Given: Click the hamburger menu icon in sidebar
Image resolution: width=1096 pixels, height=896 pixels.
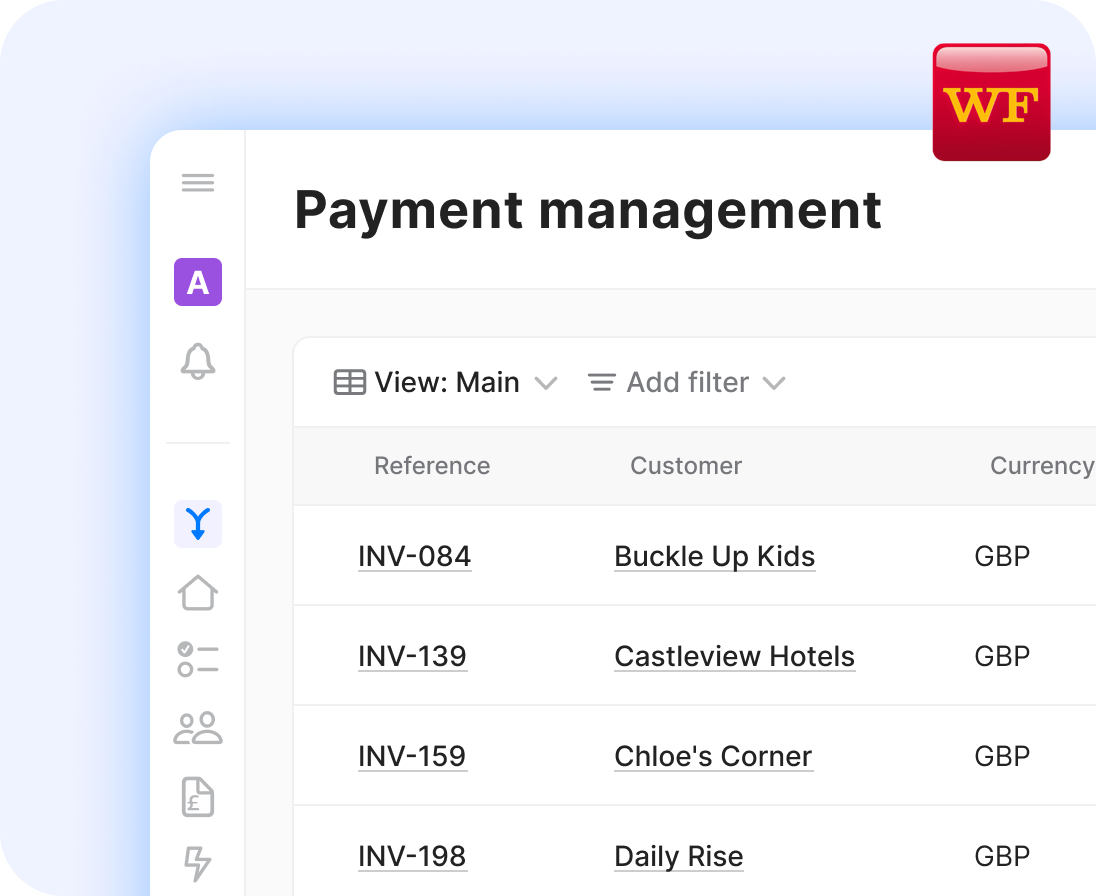Looking at the screenshot, I should click(198, 183).
